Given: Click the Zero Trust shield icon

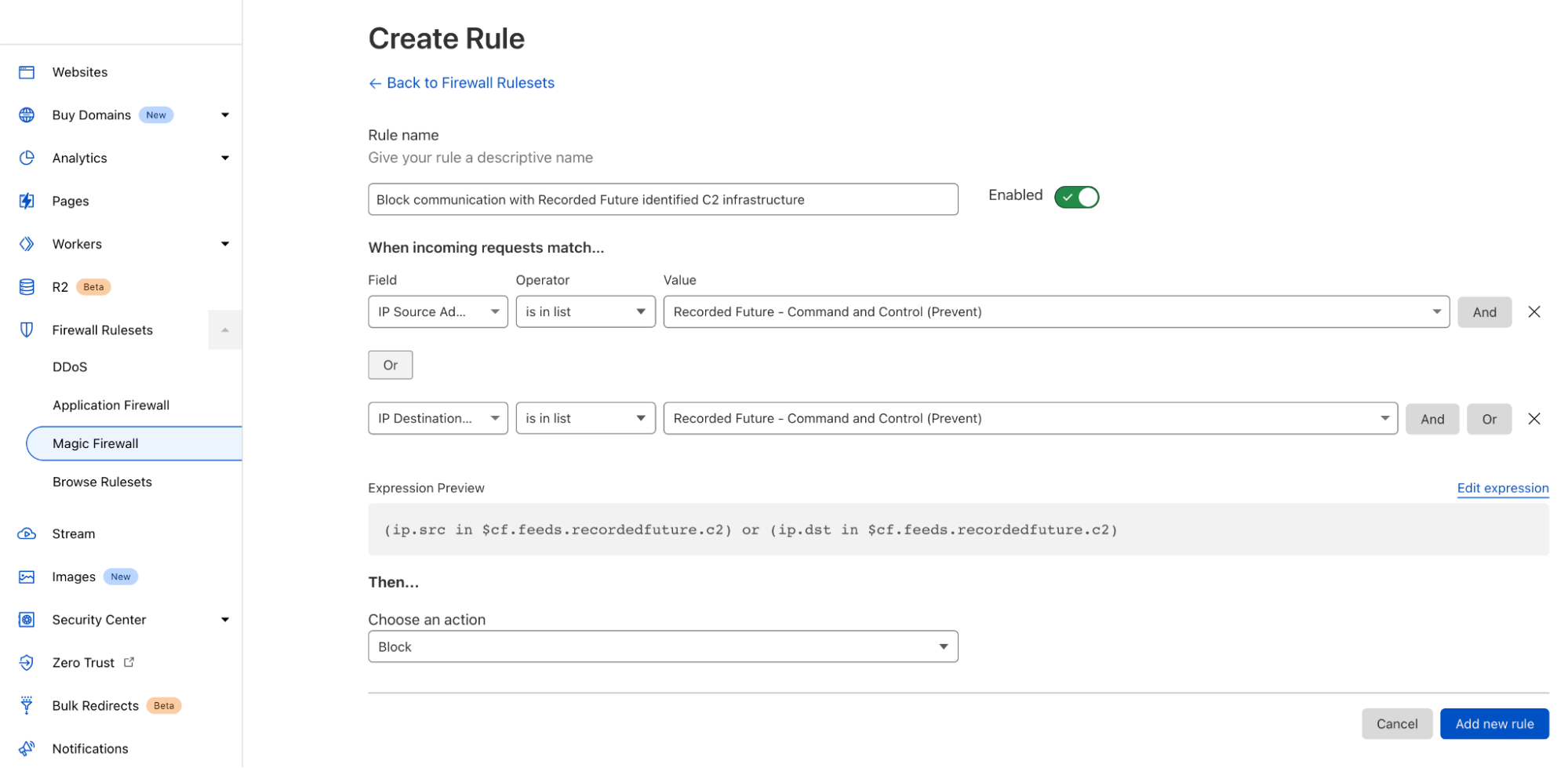Looking at the screenshot, I should [27, 663].
